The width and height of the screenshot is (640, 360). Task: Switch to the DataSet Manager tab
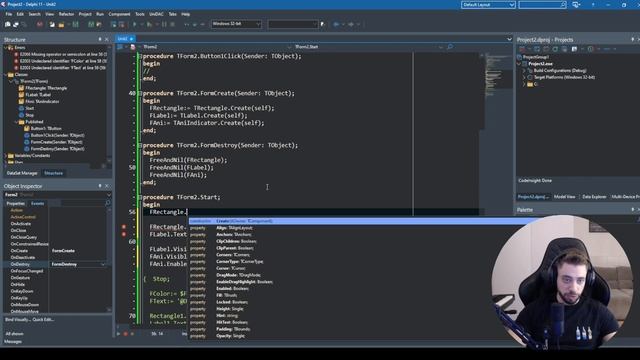click(22, 173)
